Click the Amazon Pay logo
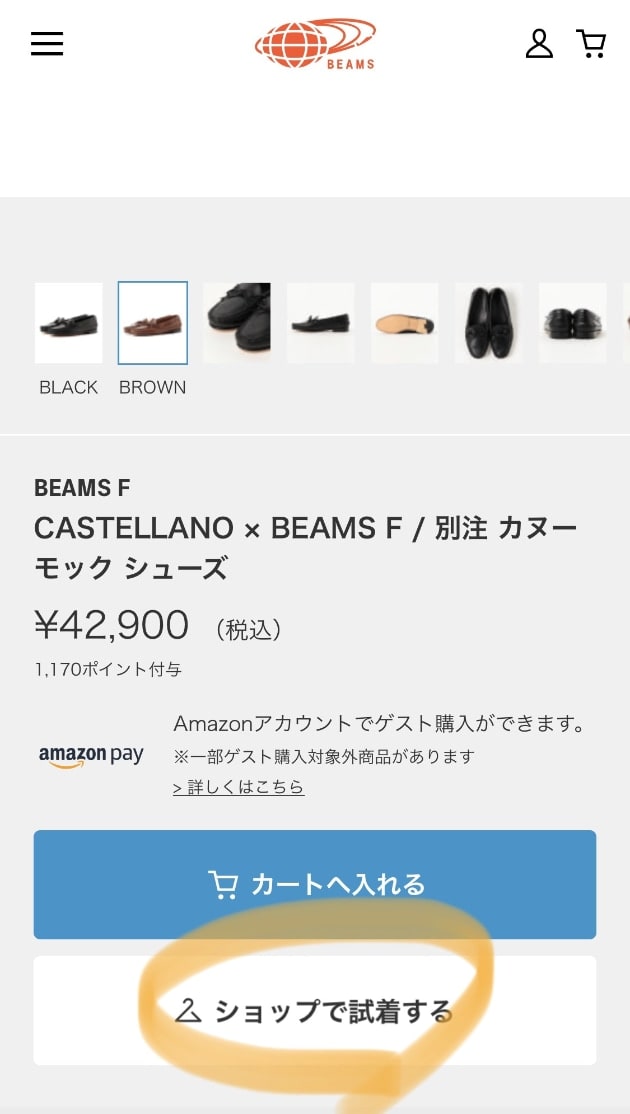630x1114 pixels. tap(91, 756)
